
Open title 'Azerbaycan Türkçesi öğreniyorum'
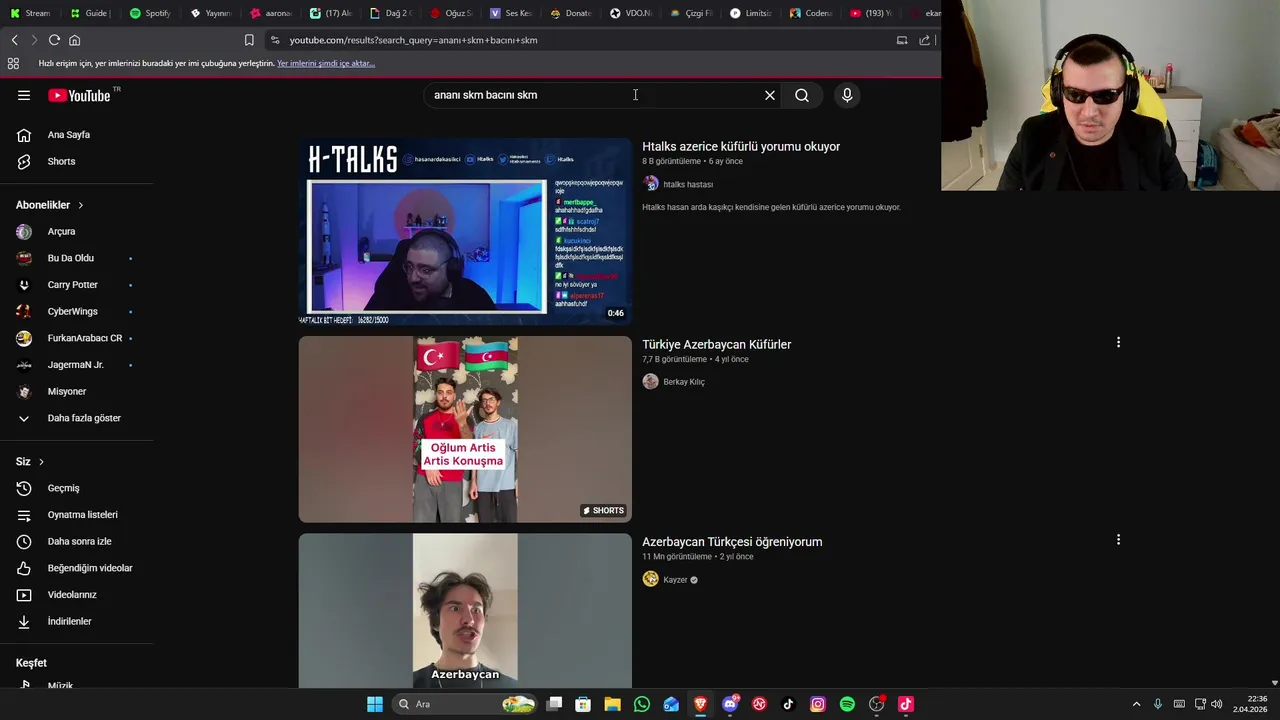click(732, 542)
